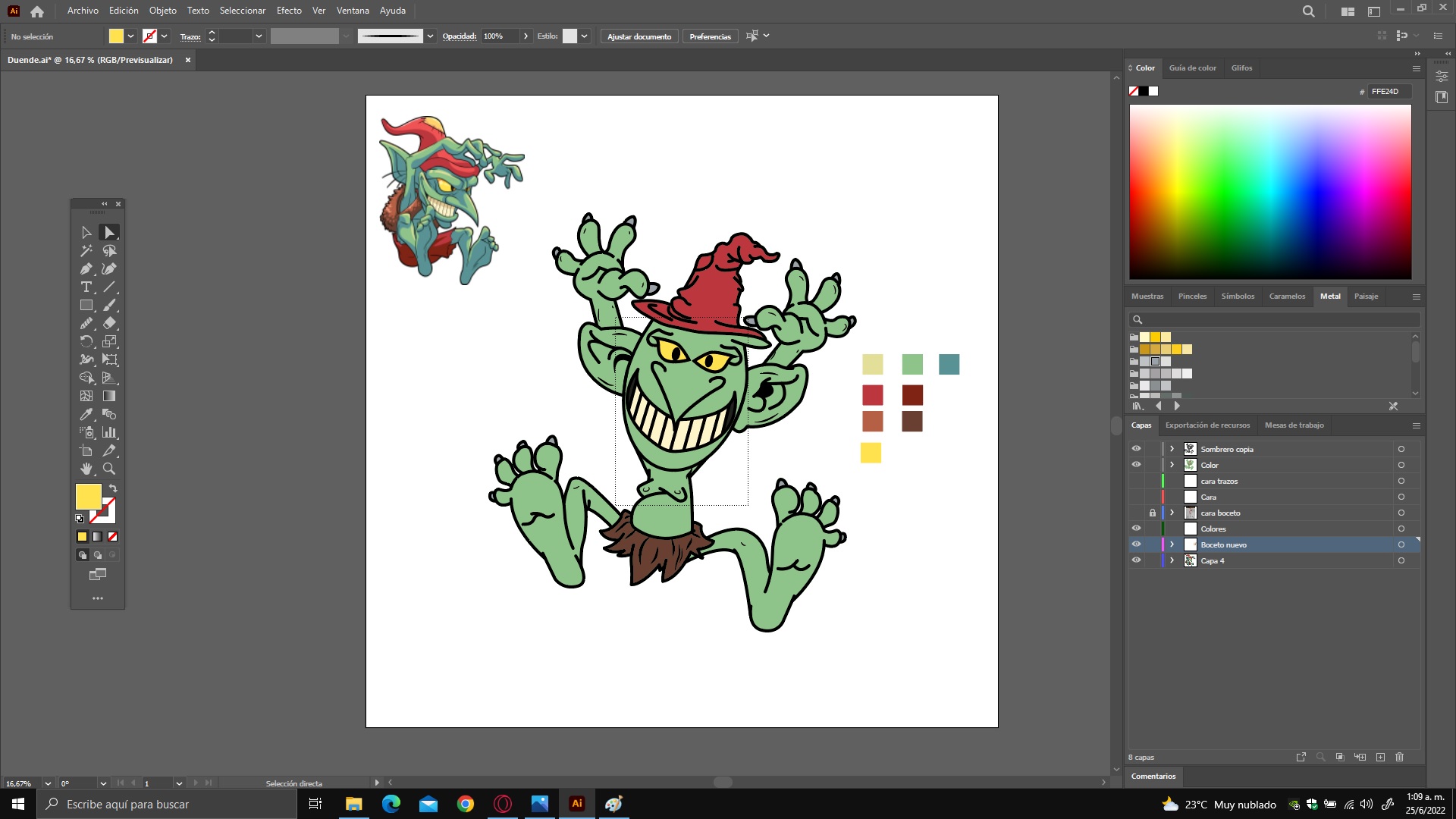Select the Hand tool

[x=86, y=469]
